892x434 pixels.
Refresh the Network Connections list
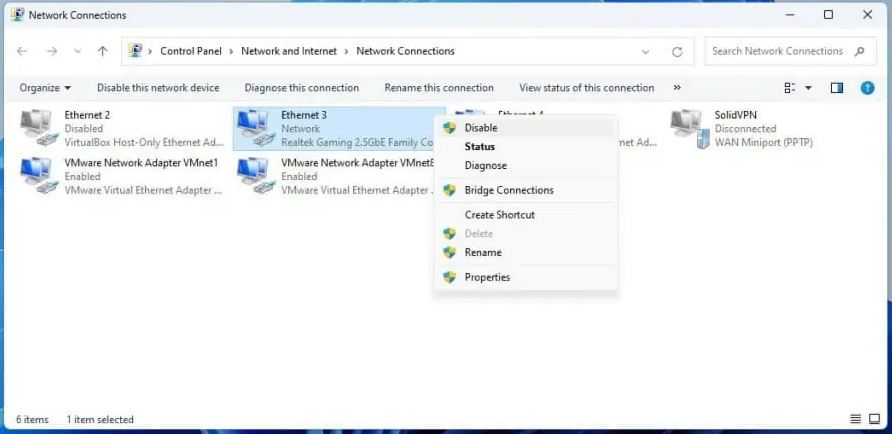677,52
